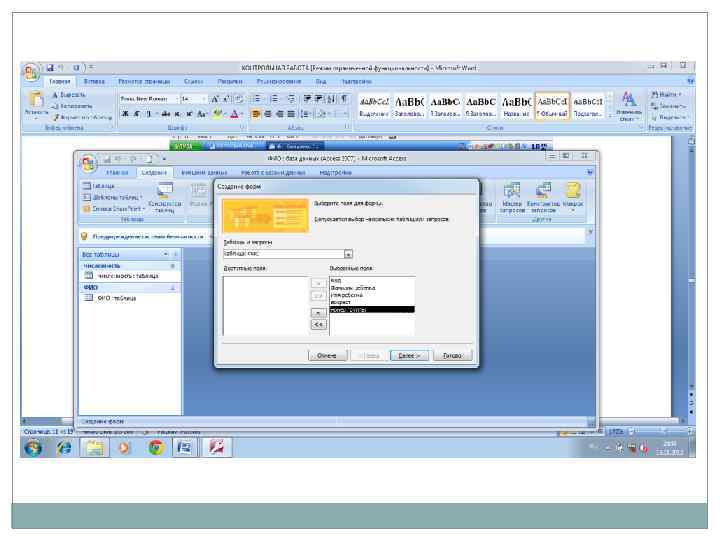
Task: Toggle show paragraph marks (¶) icon
Action: click(x=344, y=99)
